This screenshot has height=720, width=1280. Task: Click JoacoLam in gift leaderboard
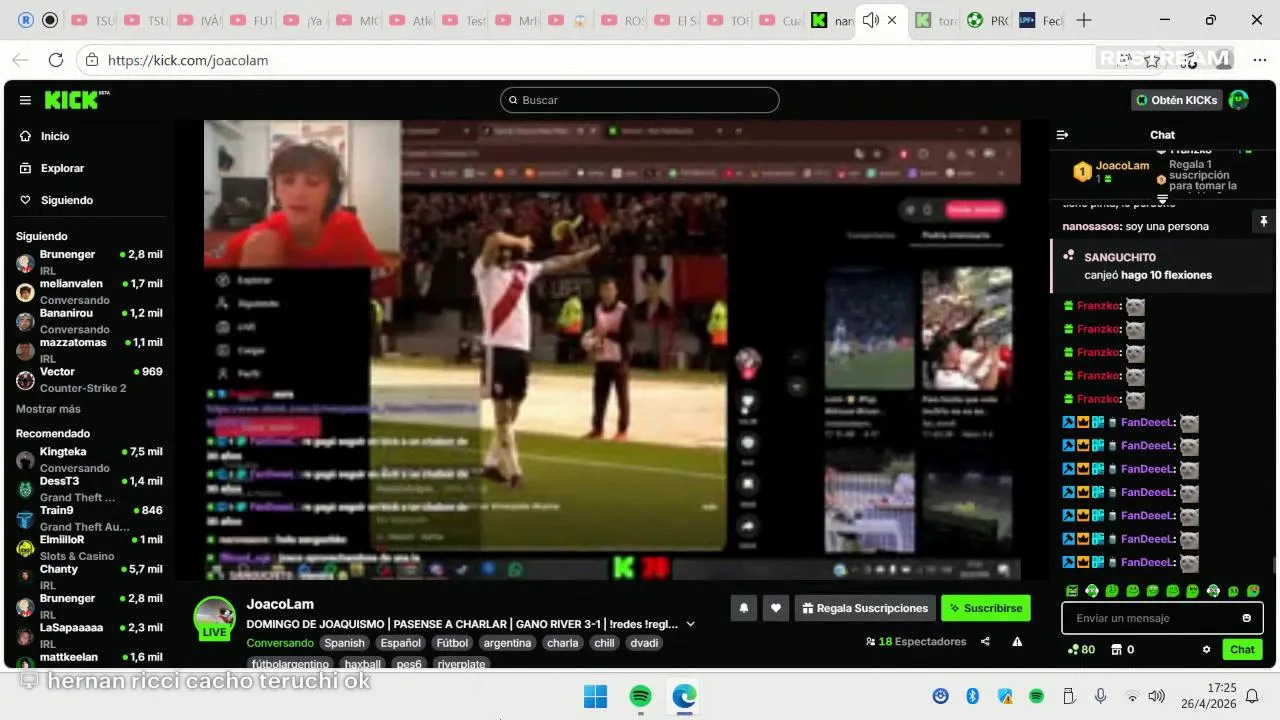point(1122,166)
